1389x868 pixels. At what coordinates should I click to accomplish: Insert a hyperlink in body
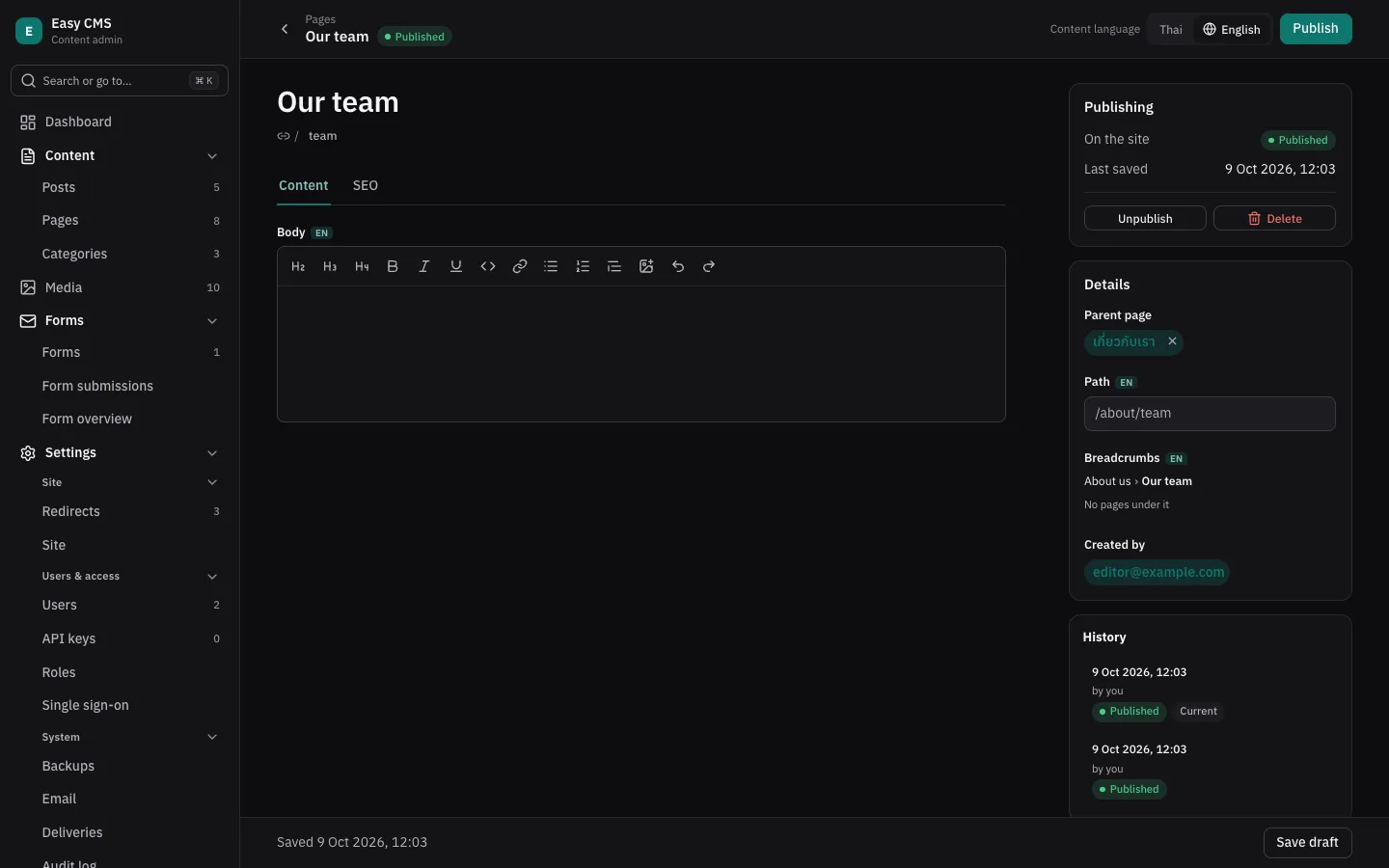pos(520,266)
